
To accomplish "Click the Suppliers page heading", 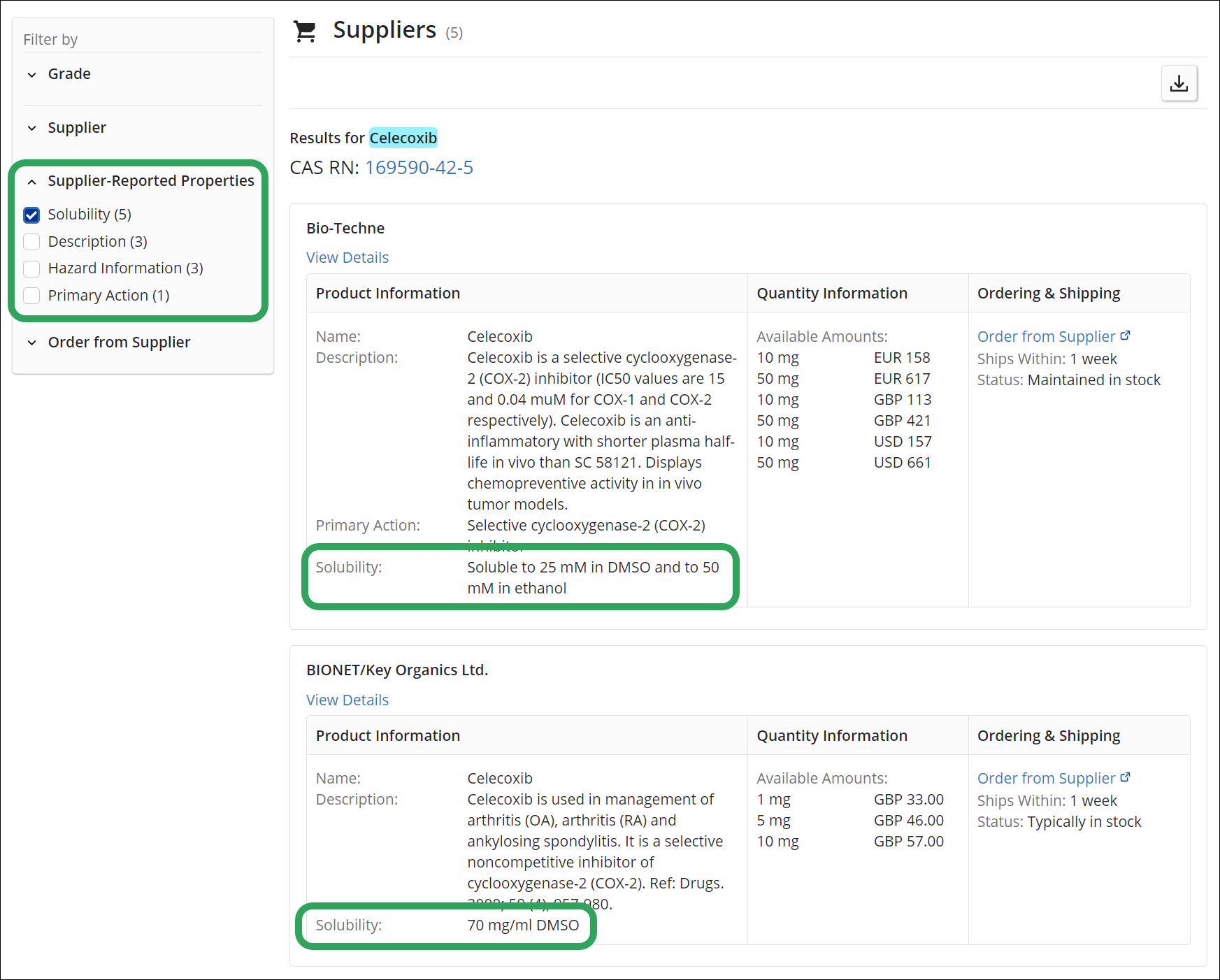I will coord(385,30).
